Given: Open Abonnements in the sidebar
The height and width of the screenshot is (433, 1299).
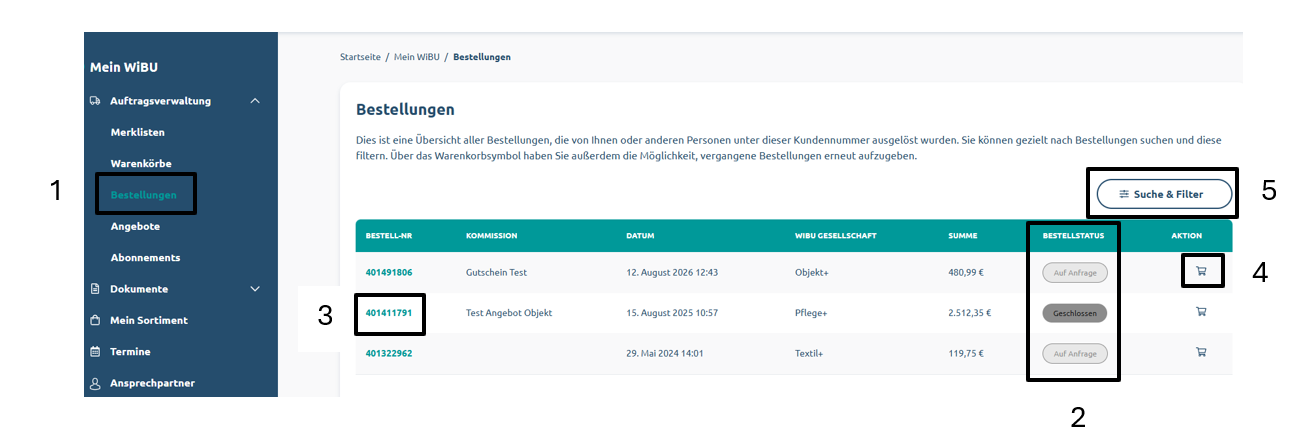Looking at the screenshot, I should 146,257.
